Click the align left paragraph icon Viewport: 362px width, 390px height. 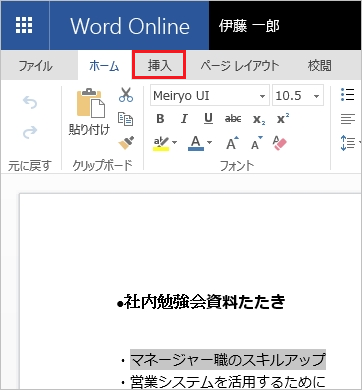[x=348, y=119]
